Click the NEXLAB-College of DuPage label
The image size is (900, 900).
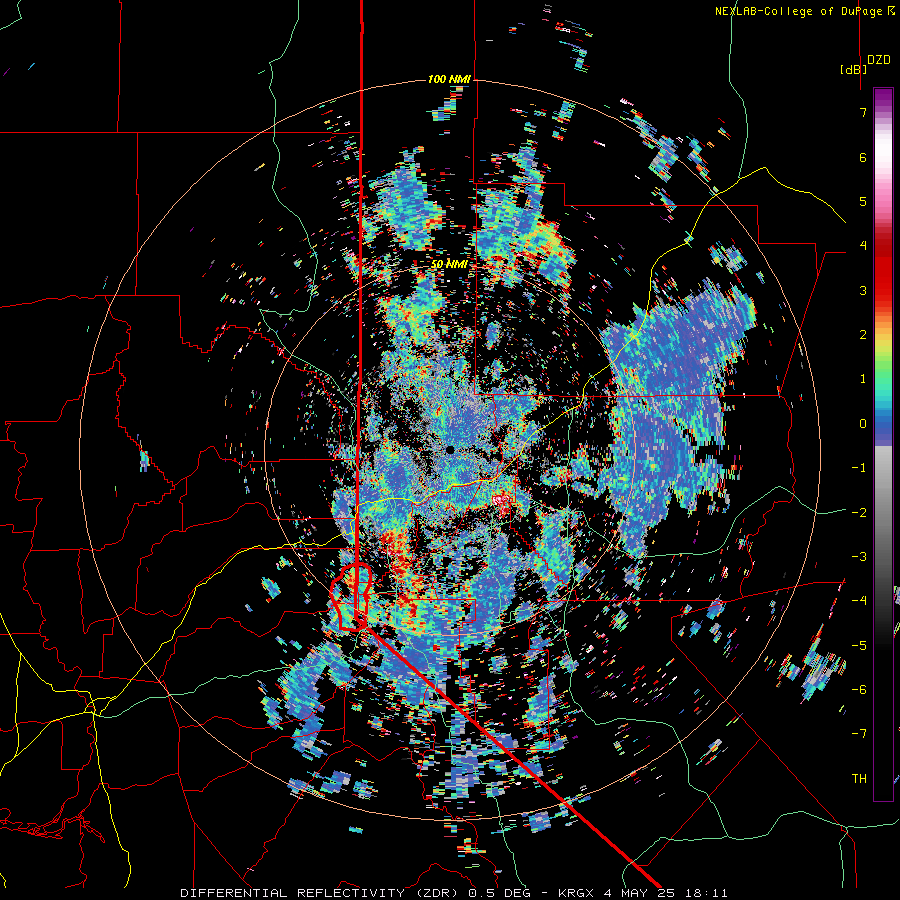804,11
